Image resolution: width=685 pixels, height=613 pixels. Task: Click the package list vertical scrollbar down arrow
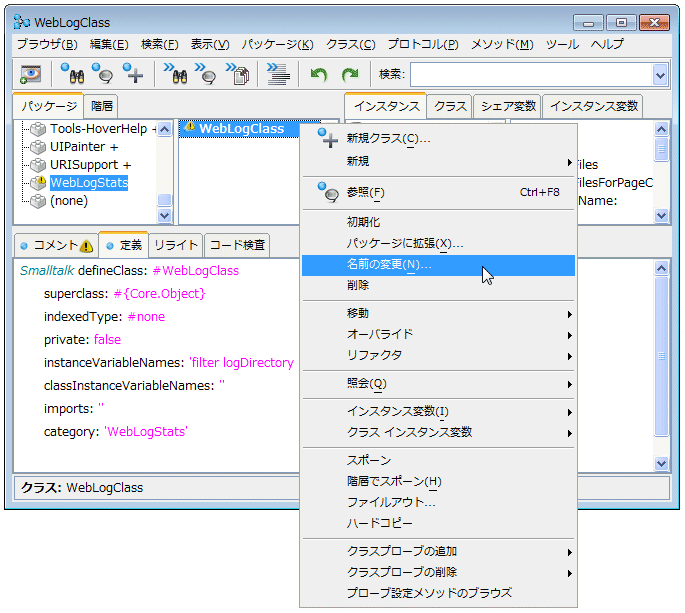pos(164,215)
